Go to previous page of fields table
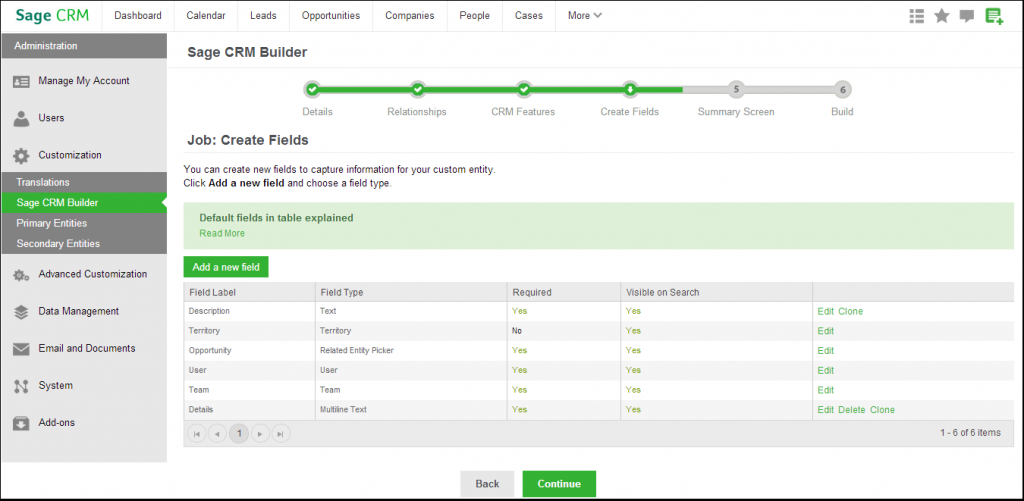The width and height of the screenshot is (1024, 501). [217, 434]
